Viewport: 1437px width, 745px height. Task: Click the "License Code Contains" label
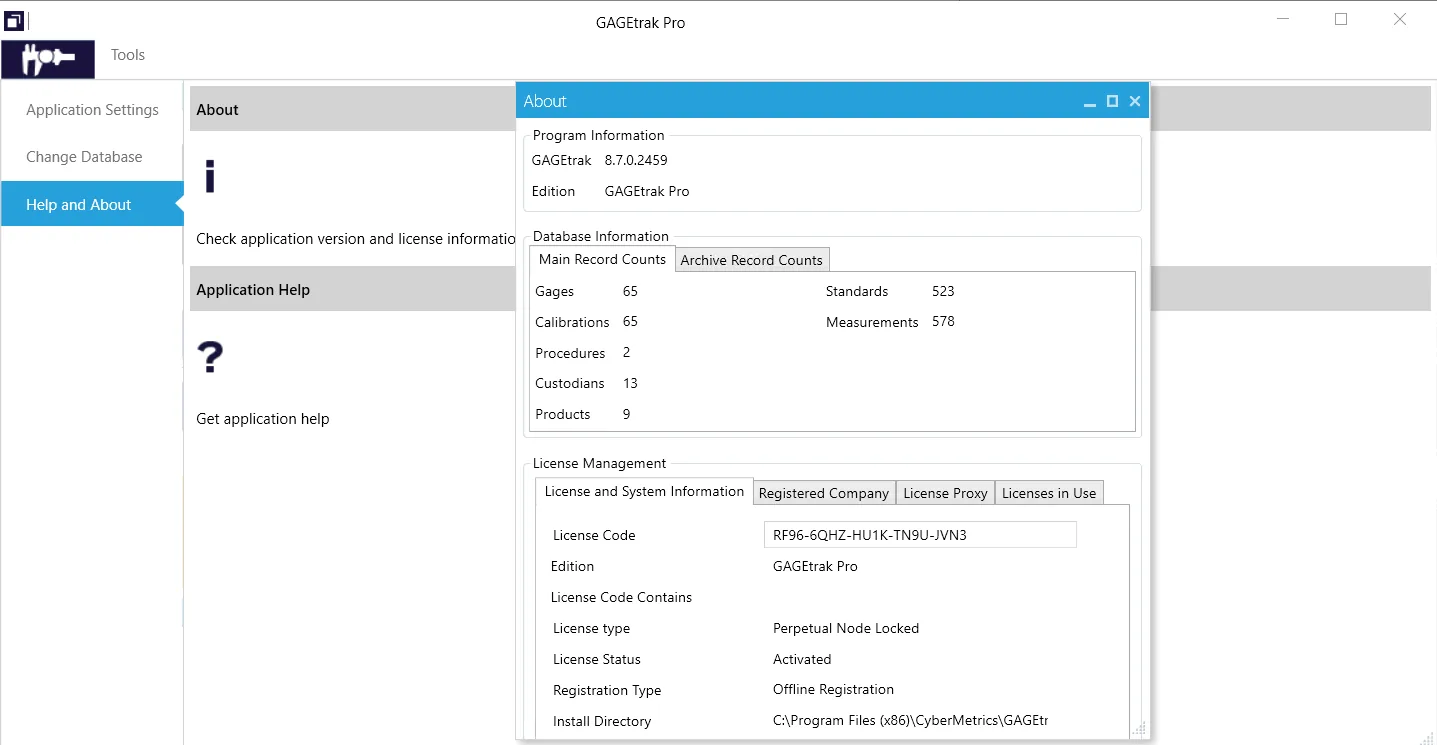click(621, 597)
